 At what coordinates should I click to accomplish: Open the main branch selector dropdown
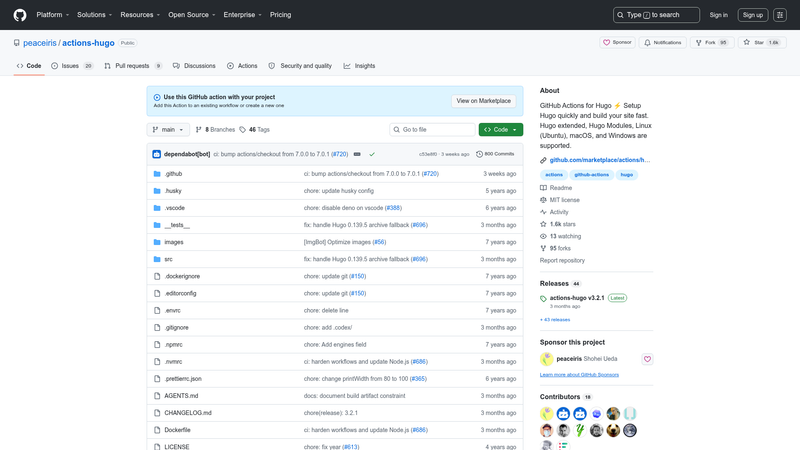[168, 130]
